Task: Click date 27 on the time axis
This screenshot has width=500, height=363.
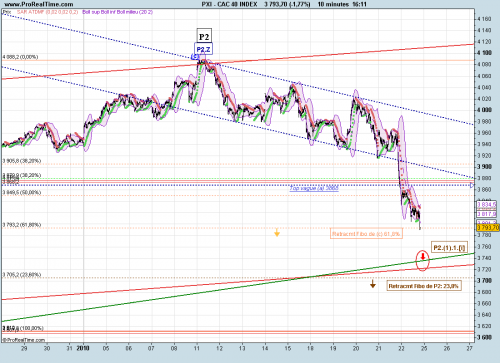Action: (x=469, y=348)
